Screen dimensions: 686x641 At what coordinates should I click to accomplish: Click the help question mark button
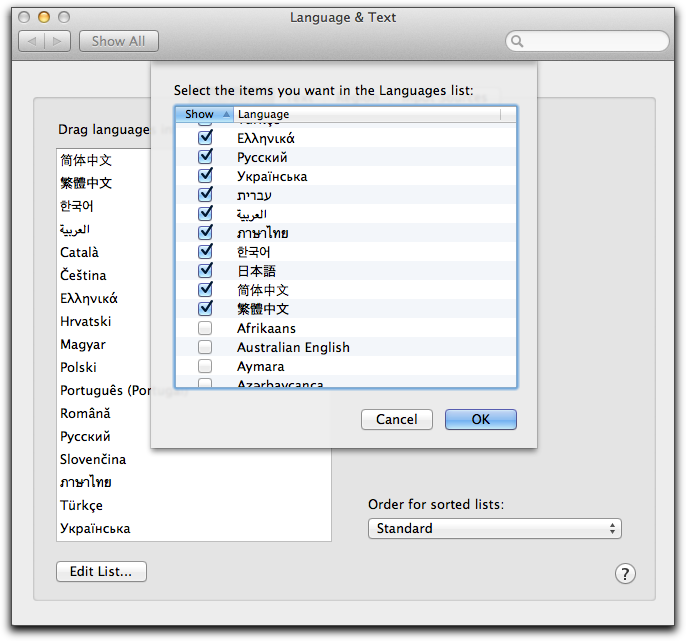click(x=625, y=573)
